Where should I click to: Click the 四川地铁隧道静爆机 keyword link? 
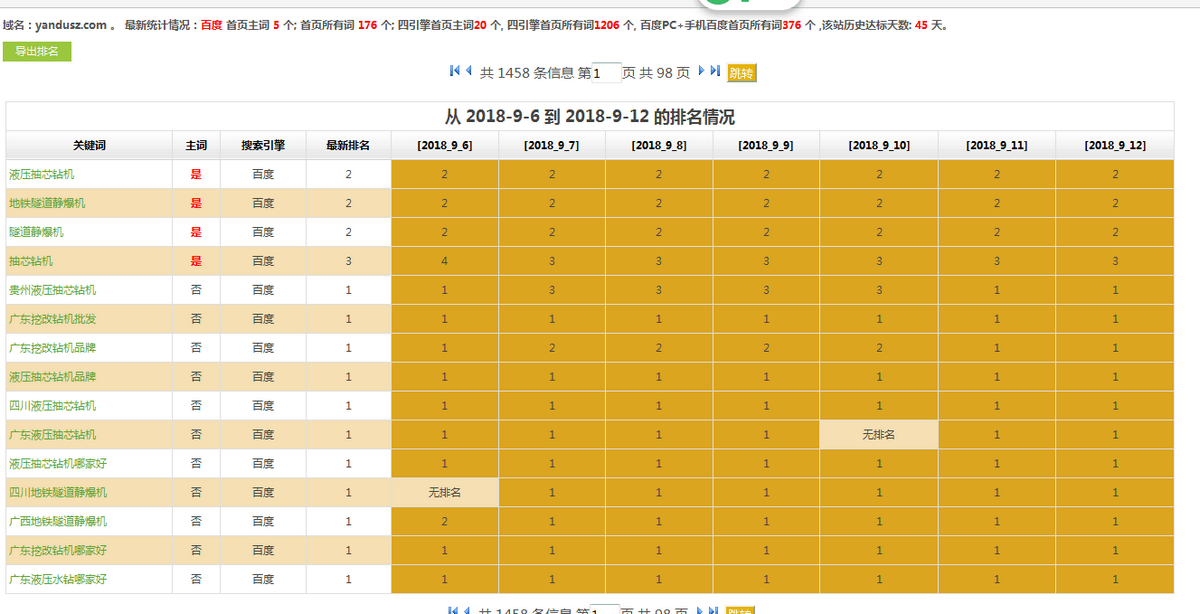pos(58,492)
